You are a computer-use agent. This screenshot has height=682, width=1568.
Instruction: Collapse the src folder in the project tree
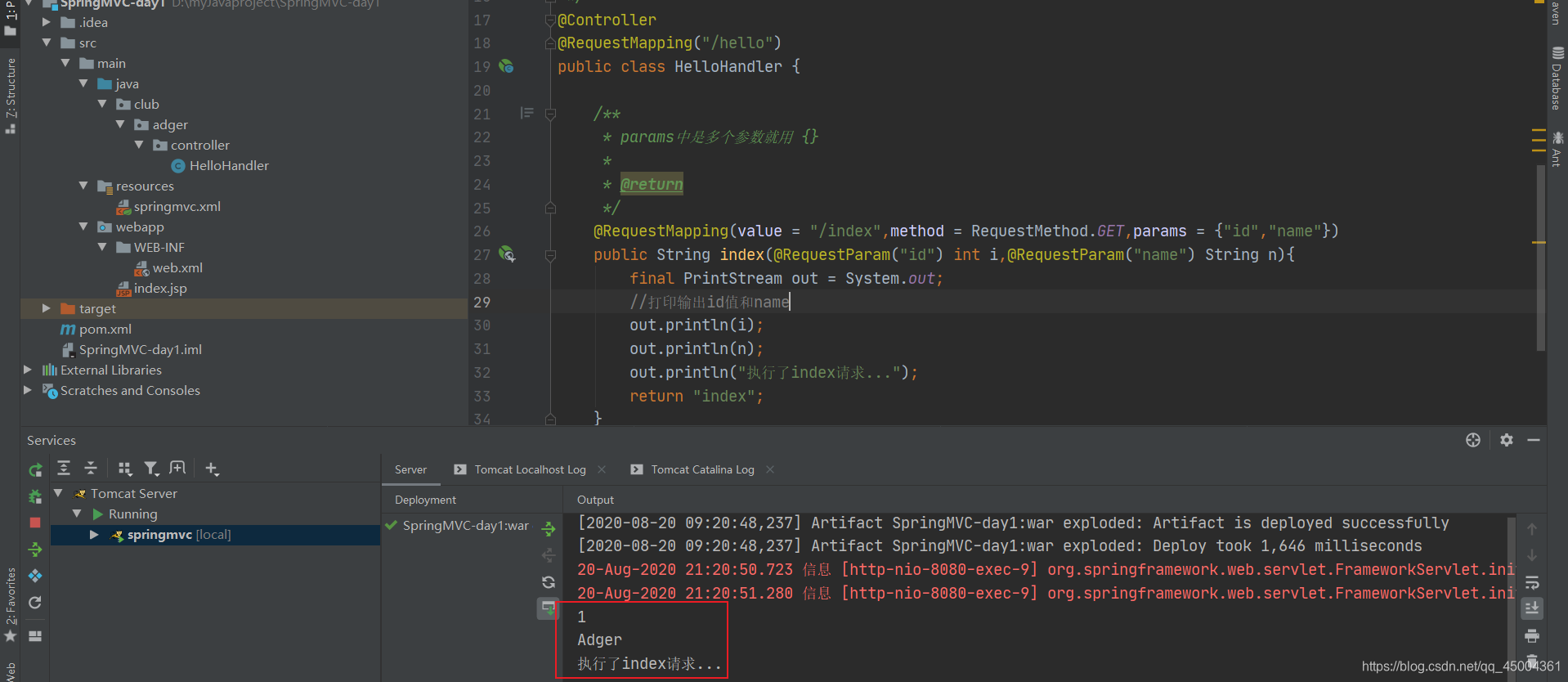coord(47,43)
